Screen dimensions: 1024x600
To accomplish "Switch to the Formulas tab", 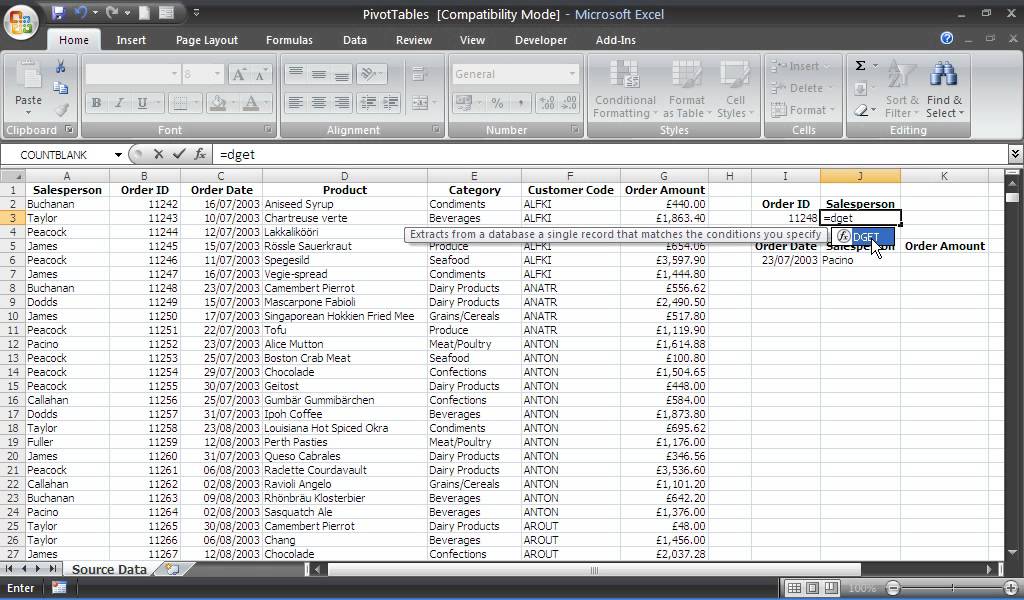I will pyautogui.click(x=289, y=40).
